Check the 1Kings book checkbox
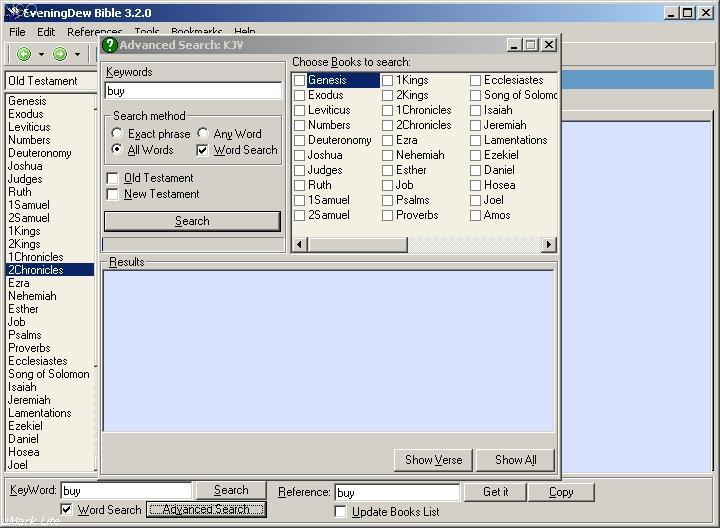Image resolution: width=720 pixels, height=528 pixels. click(388, 80)
